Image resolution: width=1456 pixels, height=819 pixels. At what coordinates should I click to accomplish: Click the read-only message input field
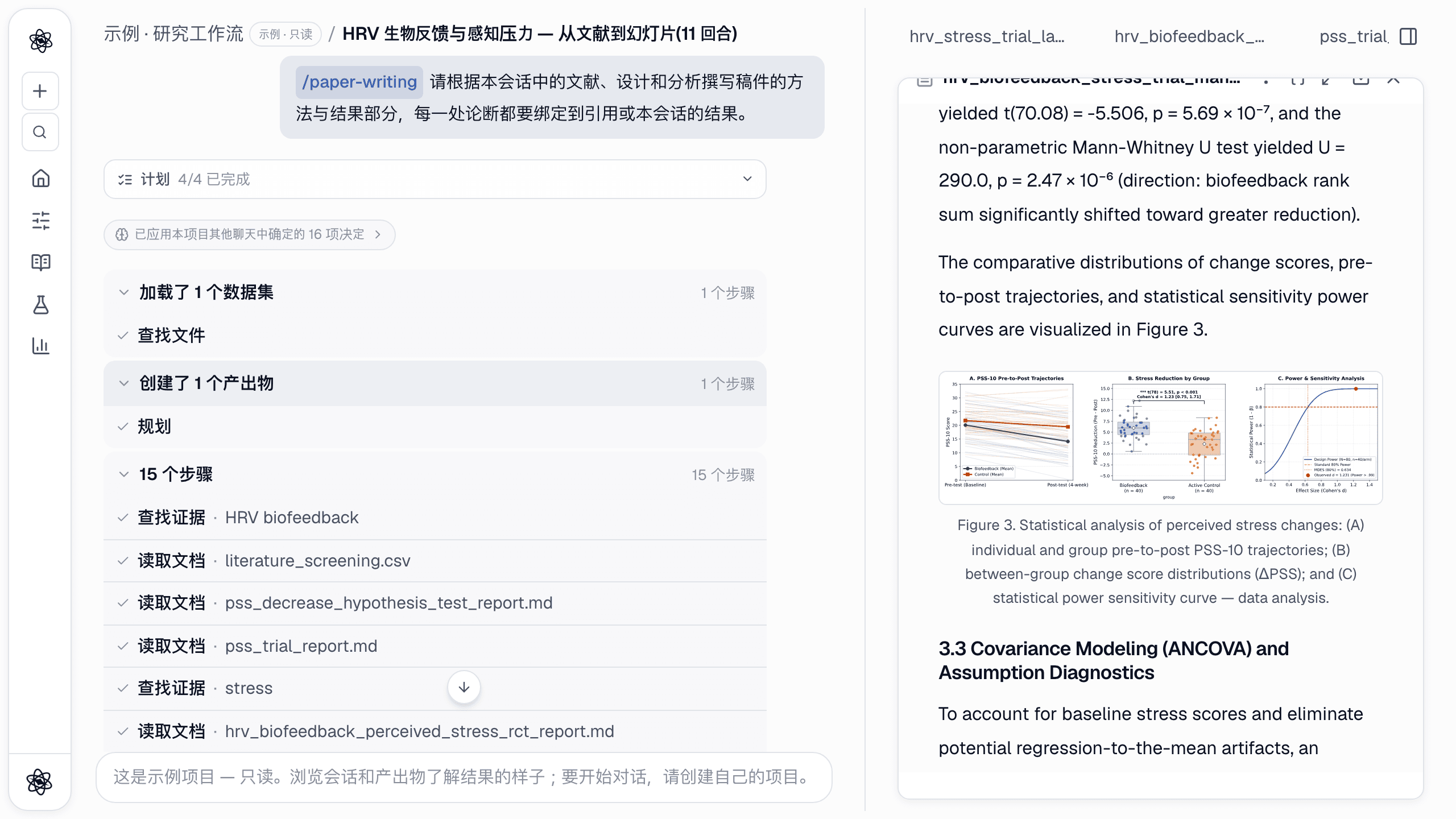(464, 777)
